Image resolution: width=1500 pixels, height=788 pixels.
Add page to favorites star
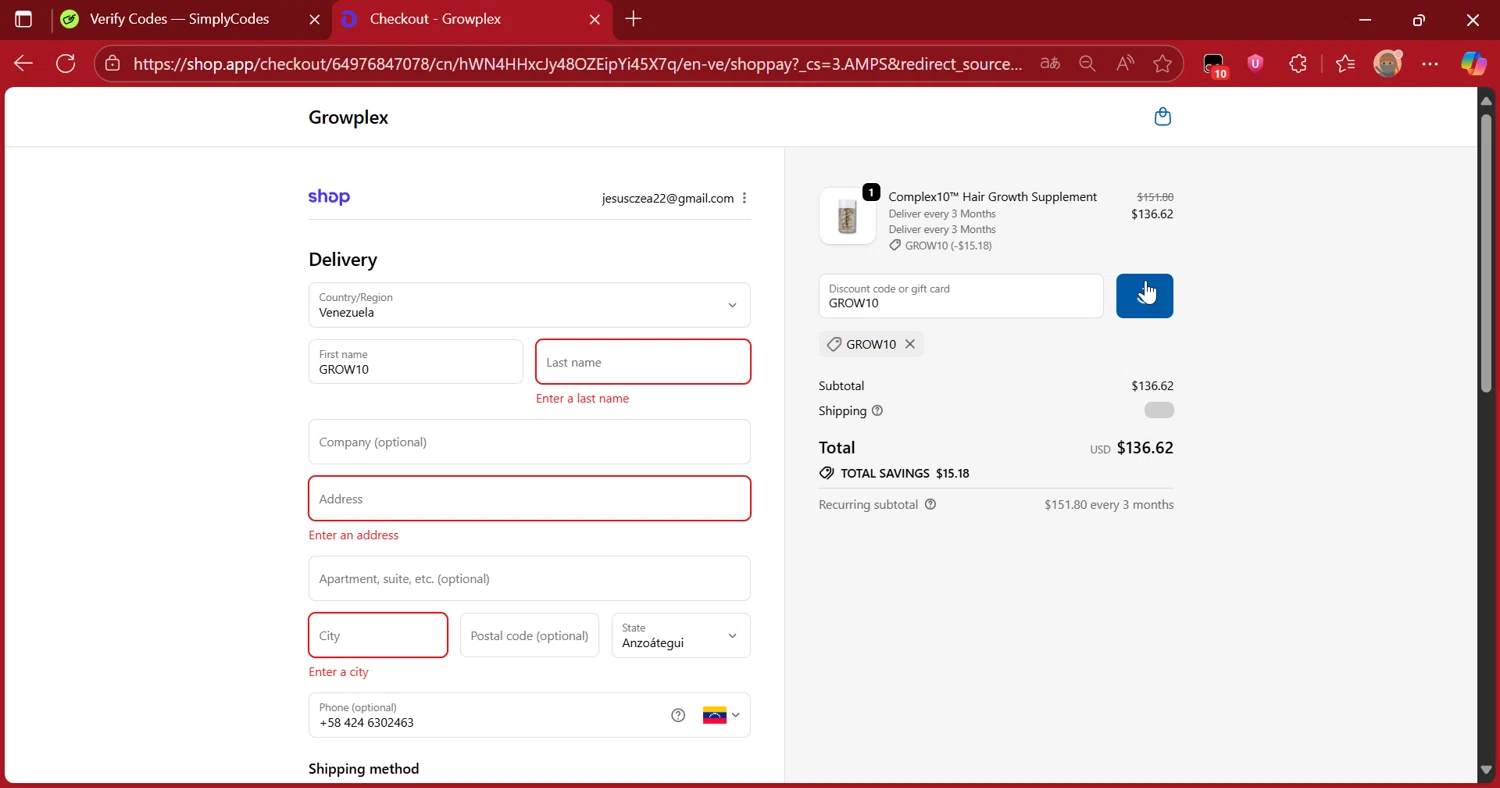tap(1162, 64)
